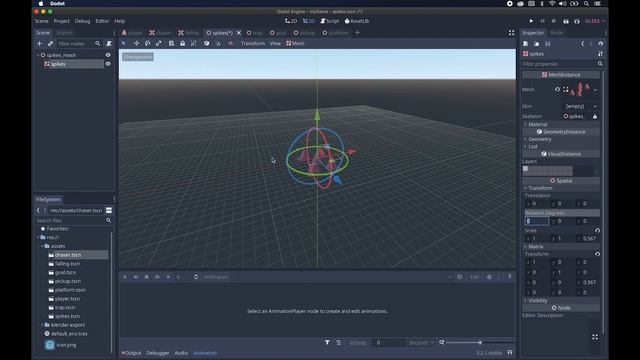Stop the running scene
The width and height of the screenshot is (640, 360).
553,21
